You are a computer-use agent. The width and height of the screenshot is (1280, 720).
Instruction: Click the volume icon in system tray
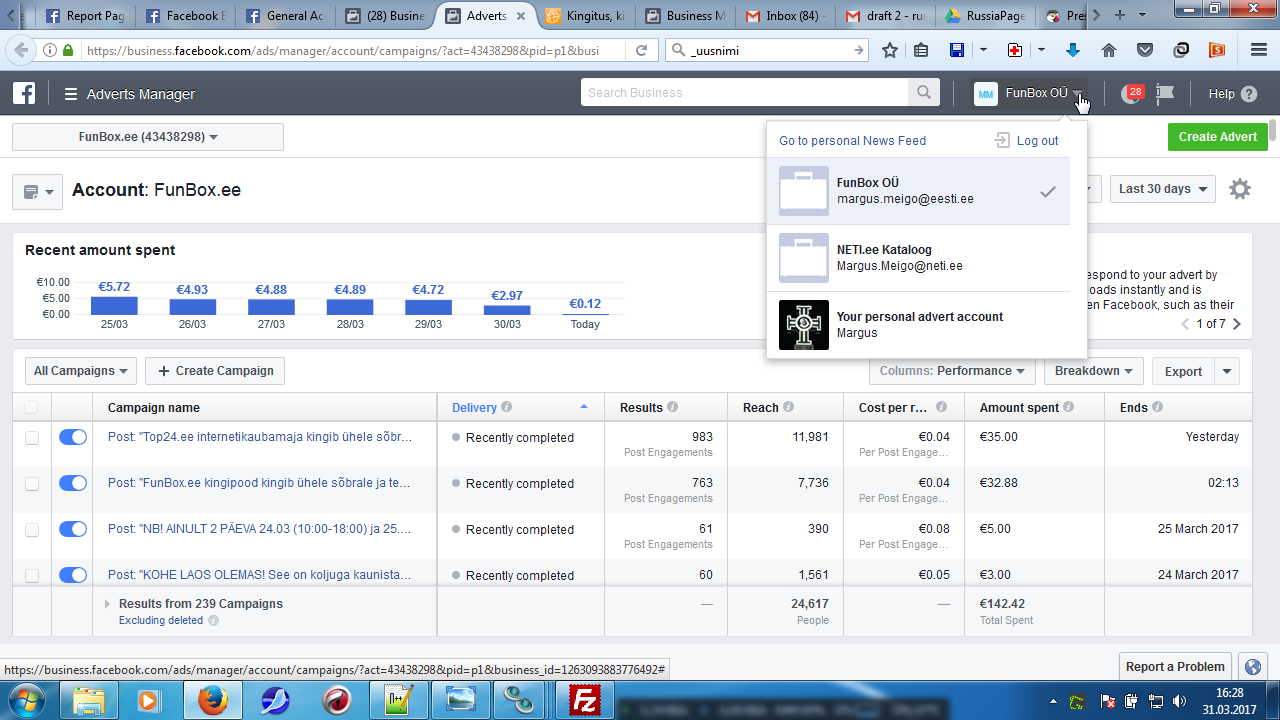pos(1180,700)
